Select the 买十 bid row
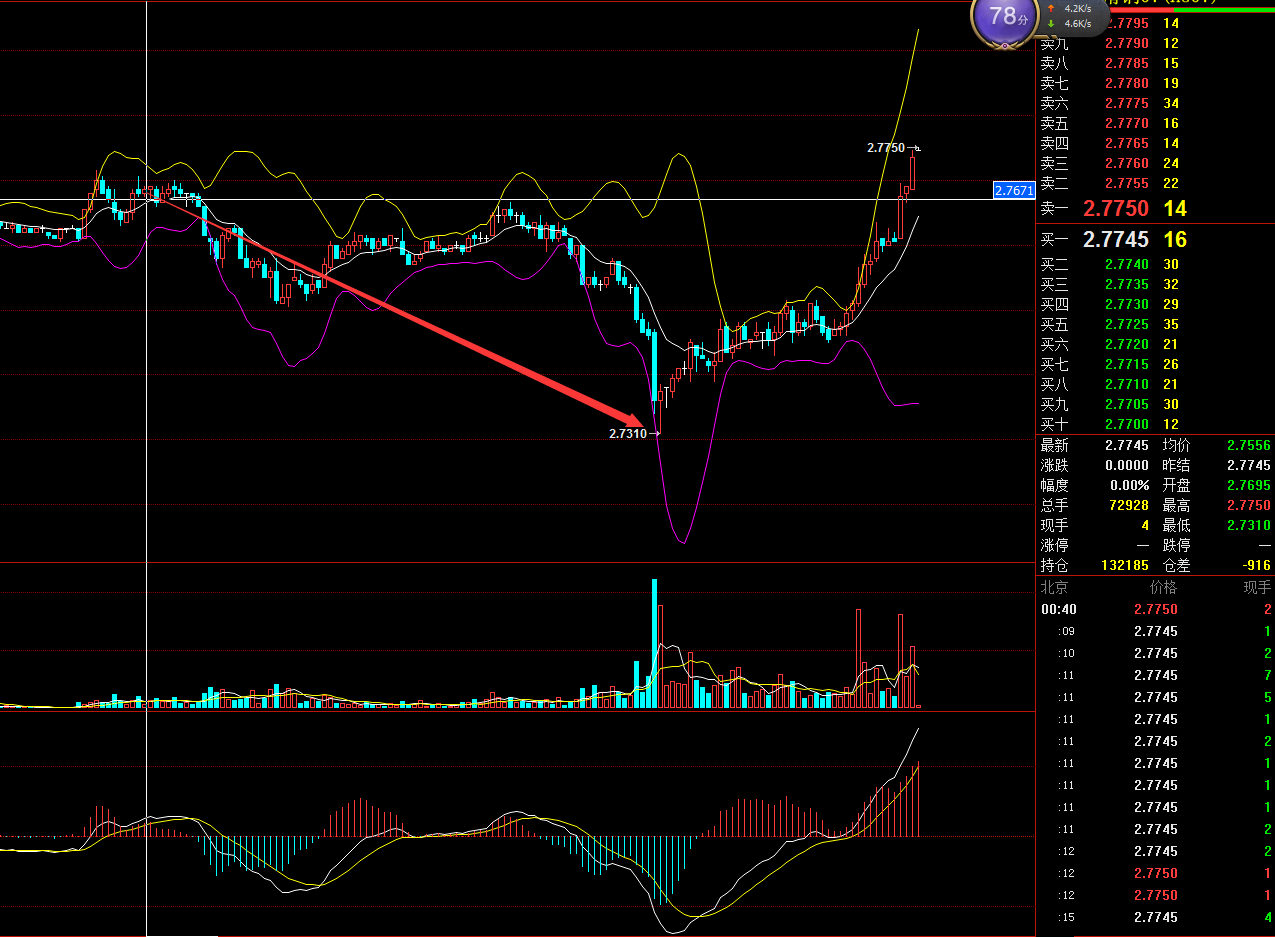 click(1156, 424)
